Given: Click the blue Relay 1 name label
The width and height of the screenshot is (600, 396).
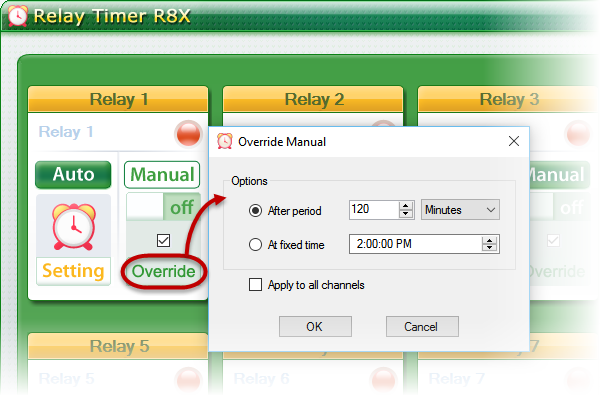Looking at the screenshot, I should click(66, 132).
